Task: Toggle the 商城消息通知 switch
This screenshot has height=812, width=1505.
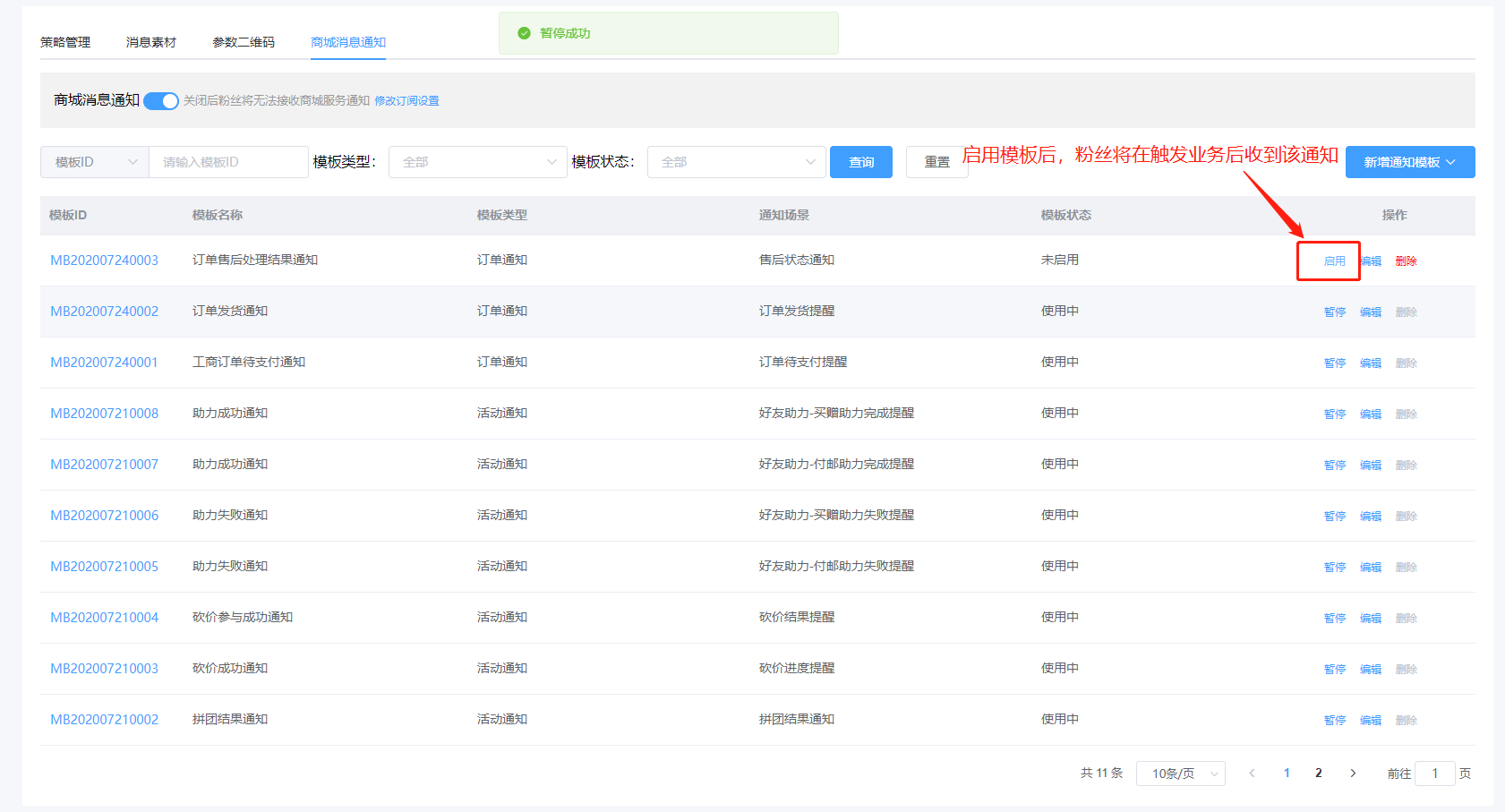Action: point(161,101)
